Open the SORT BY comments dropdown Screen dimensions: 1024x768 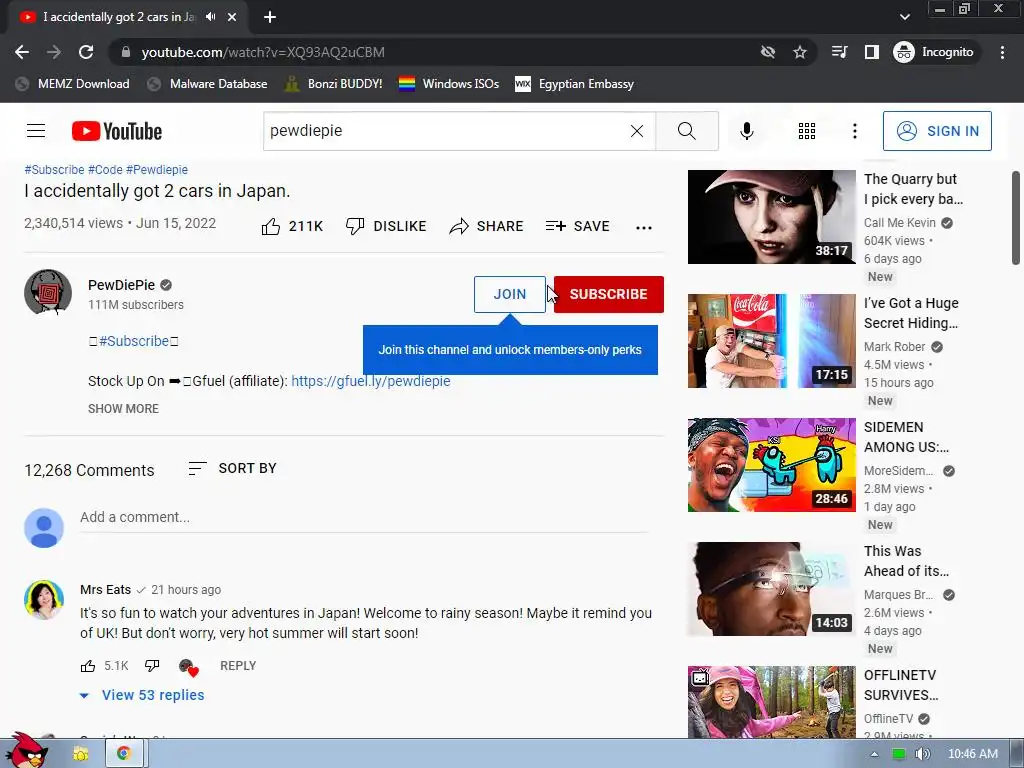[x=232, y=468]
